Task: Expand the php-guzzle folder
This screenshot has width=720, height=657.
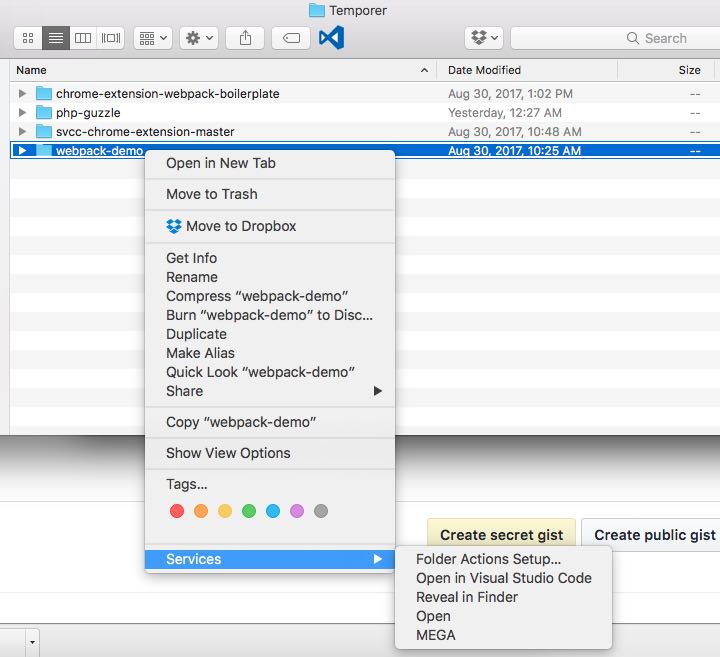Action: click(x=23, y=113)
